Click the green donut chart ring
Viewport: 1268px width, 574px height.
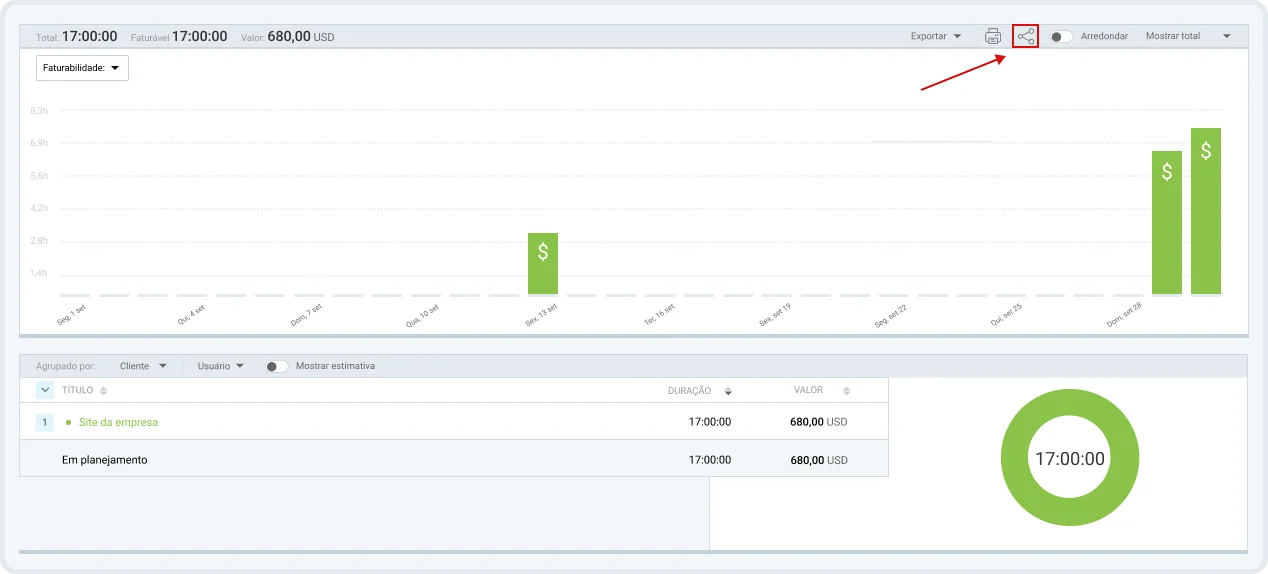coord(1014,459)
